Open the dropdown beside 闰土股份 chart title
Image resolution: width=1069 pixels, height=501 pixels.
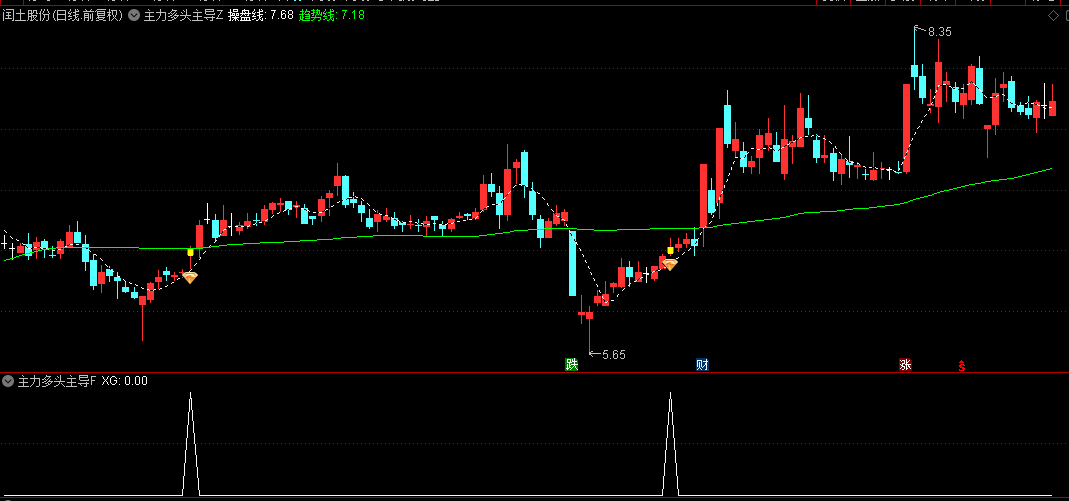coord(134,15)
